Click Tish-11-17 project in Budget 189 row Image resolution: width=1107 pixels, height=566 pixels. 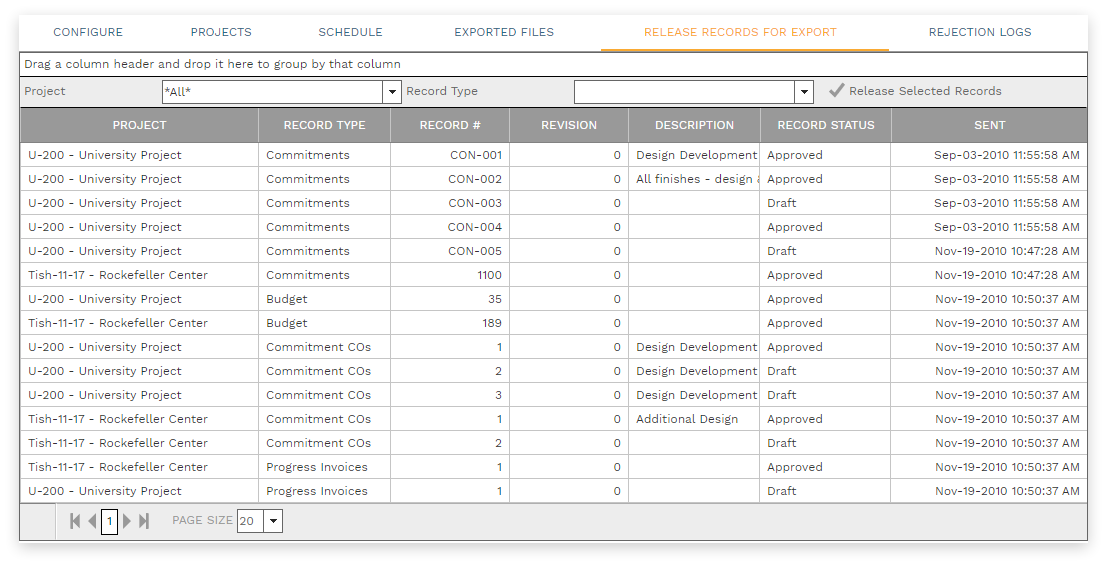point(118,323)
